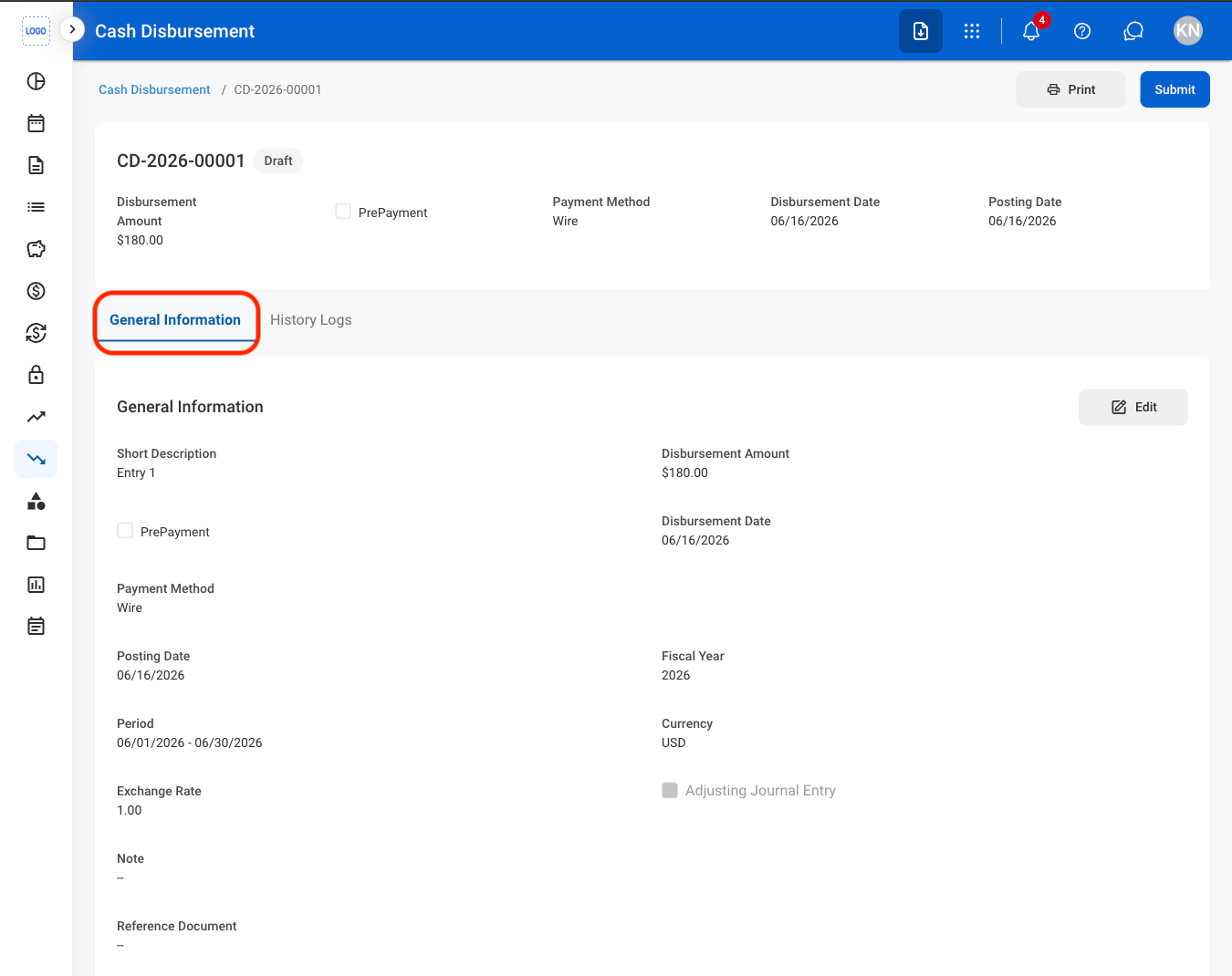Click the Cash Disbursement page title
This screenshot has height=976, width=1232.
(175, 31)
